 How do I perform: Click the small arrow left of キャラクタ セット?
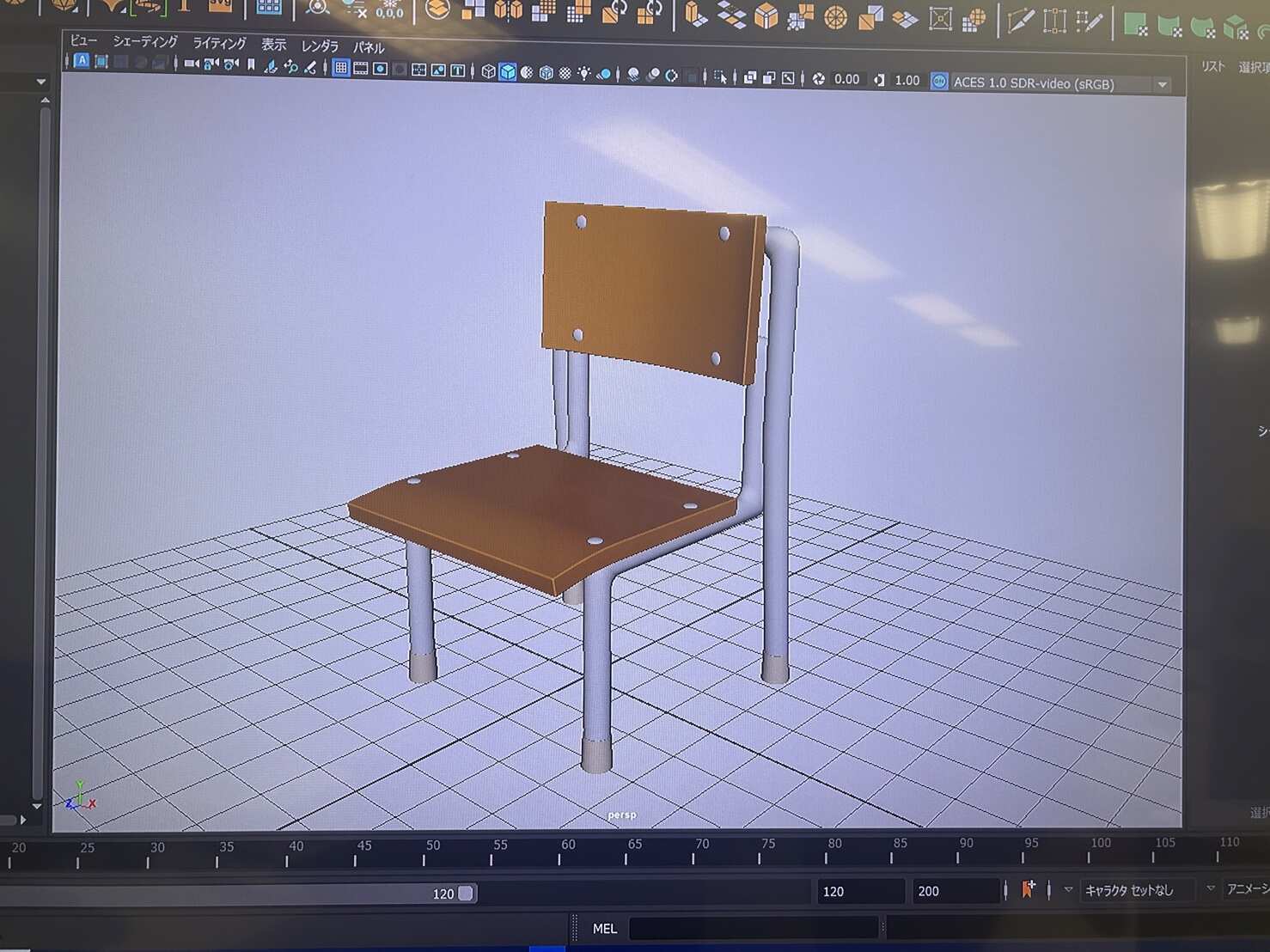[x=1068, y=889]
